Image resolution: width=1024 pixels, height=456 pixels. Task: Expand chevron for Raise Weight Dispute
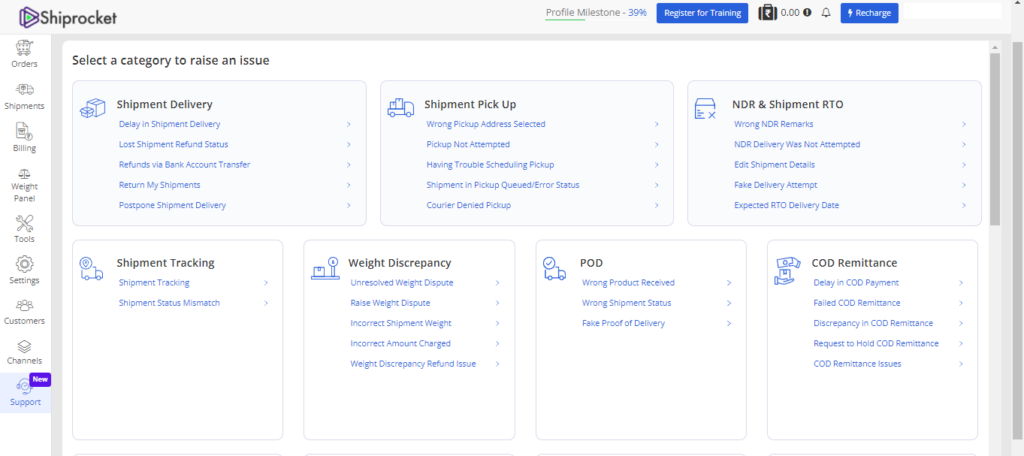coord(497,303)
